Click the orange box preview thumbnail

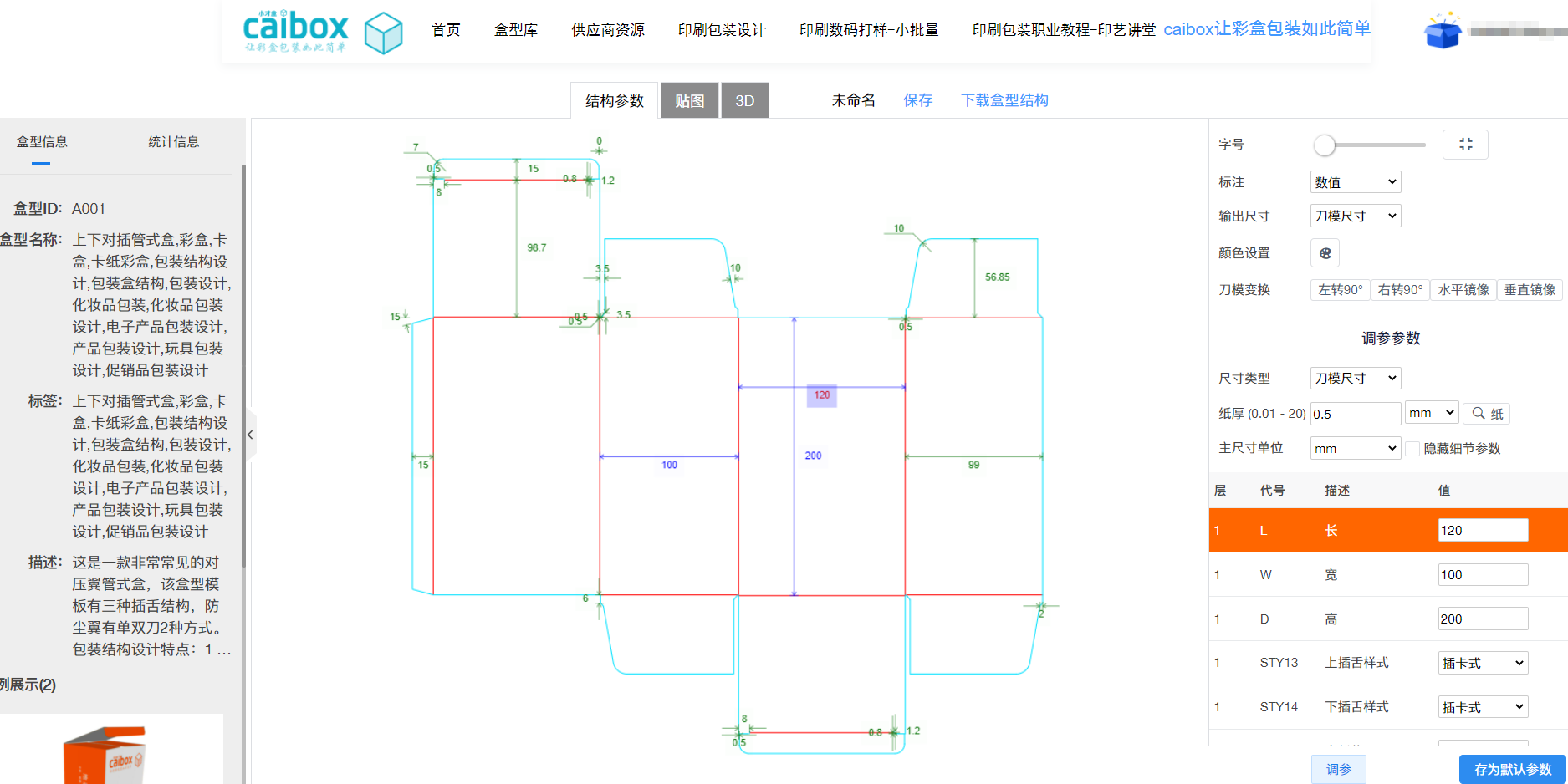(x=105, y=754)
